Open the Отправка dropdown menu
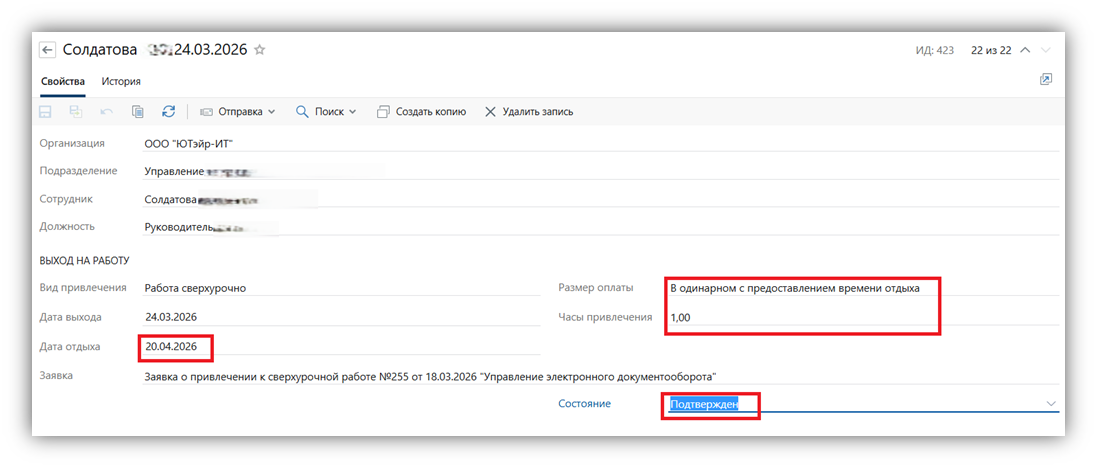 (238, 112)
